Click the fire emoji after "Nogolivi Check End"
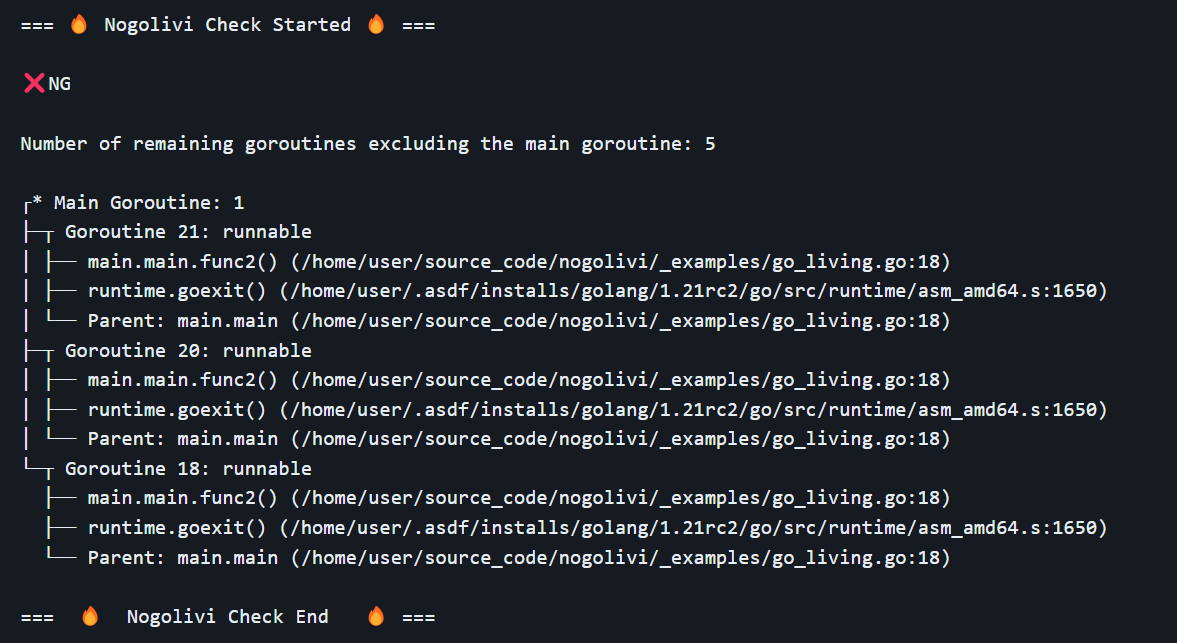This screenshot has height=643, width=1177. (376, 617)
